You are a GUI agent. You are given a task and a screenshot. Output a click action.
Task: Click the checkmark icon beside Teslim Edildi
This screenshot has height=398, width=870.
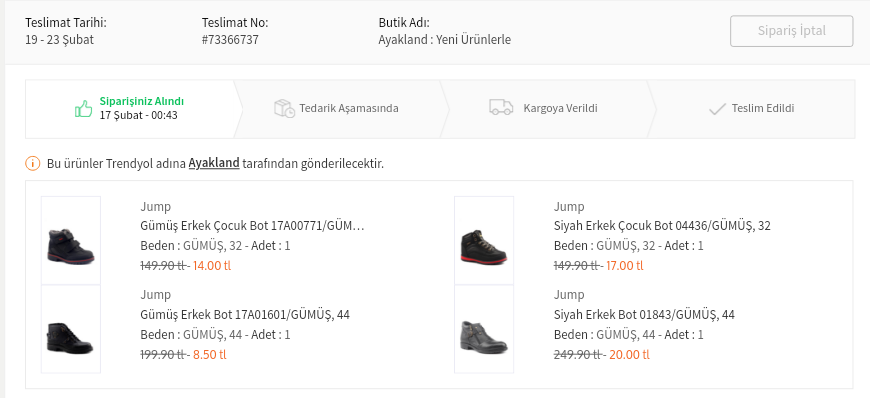pyautogui.click(x=717, y=109)
